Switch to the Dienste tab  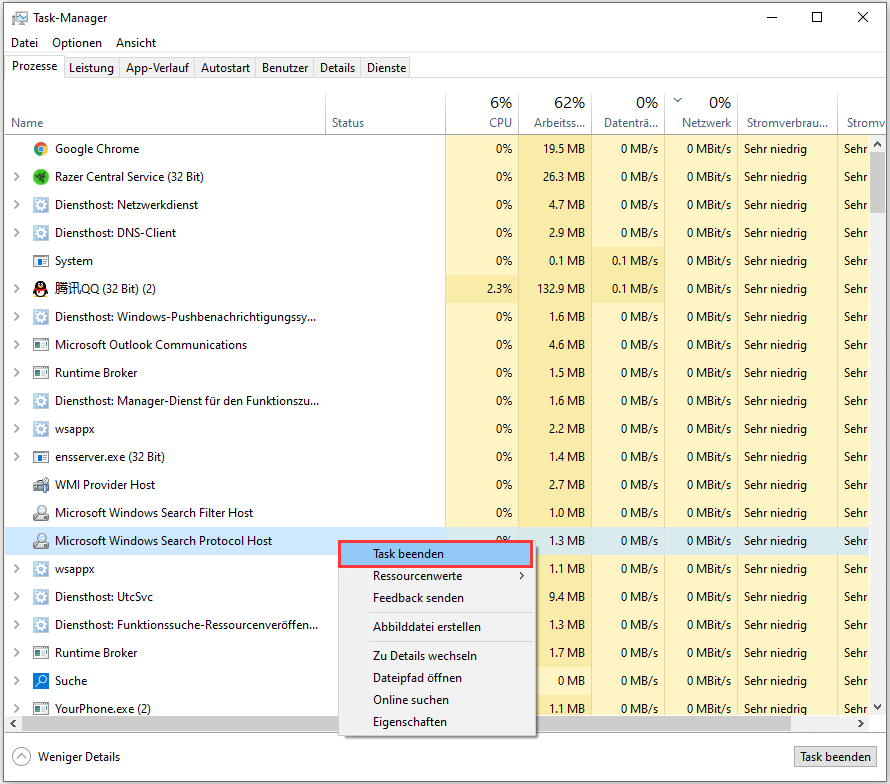pyautogui.click(x=387, y=68)
